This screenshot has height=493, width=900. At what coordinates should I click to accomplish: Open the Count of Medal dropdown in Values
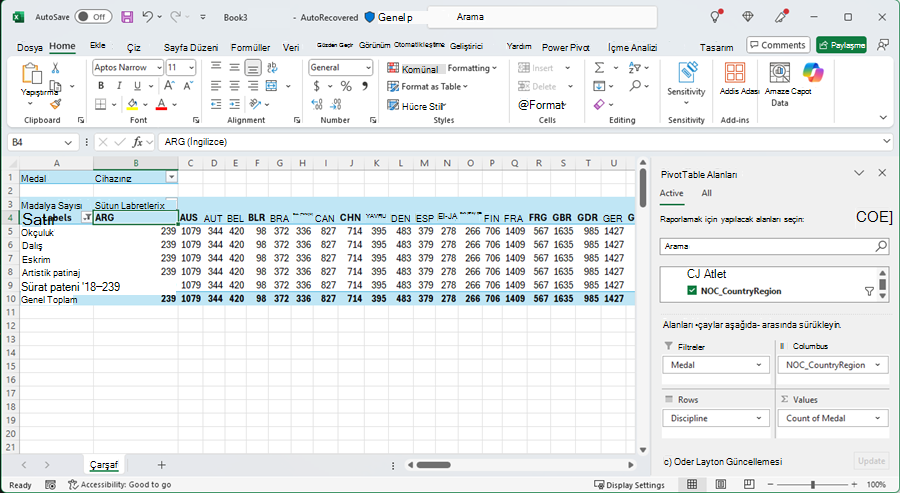click(877, 418)
